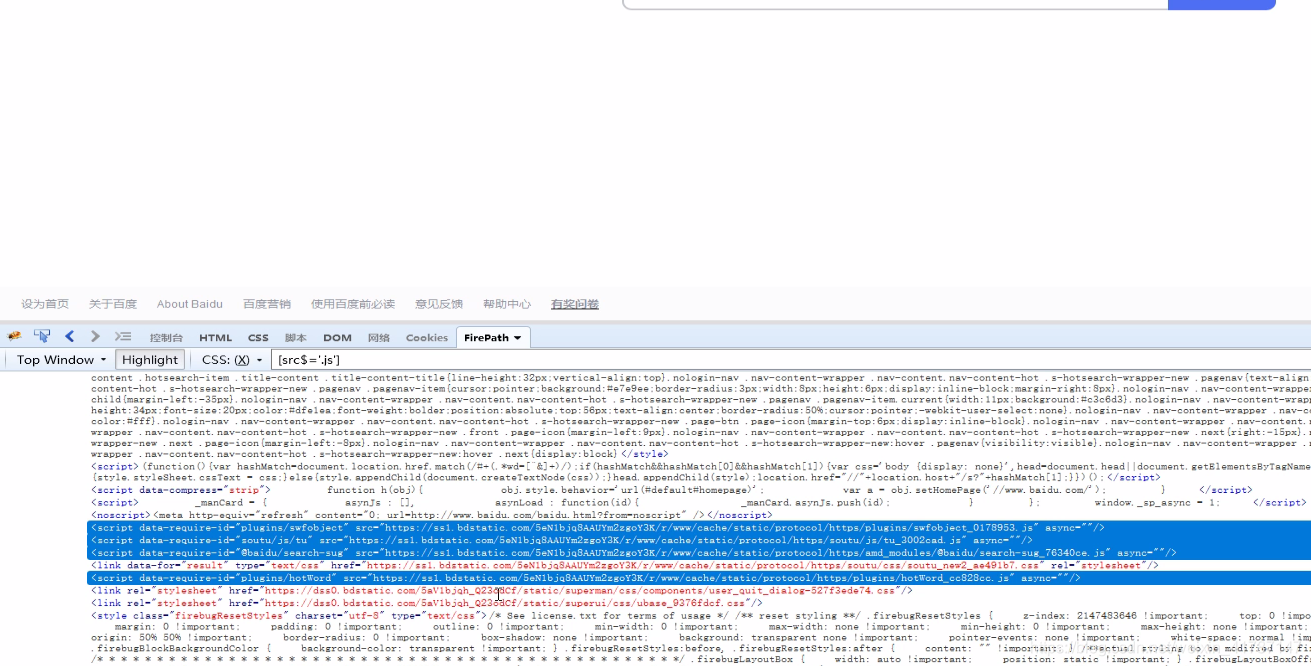Viewport: 1311px width, 666px height.
Task: Click the blue Baidu search button
Action: click(x=1222, y=4)
